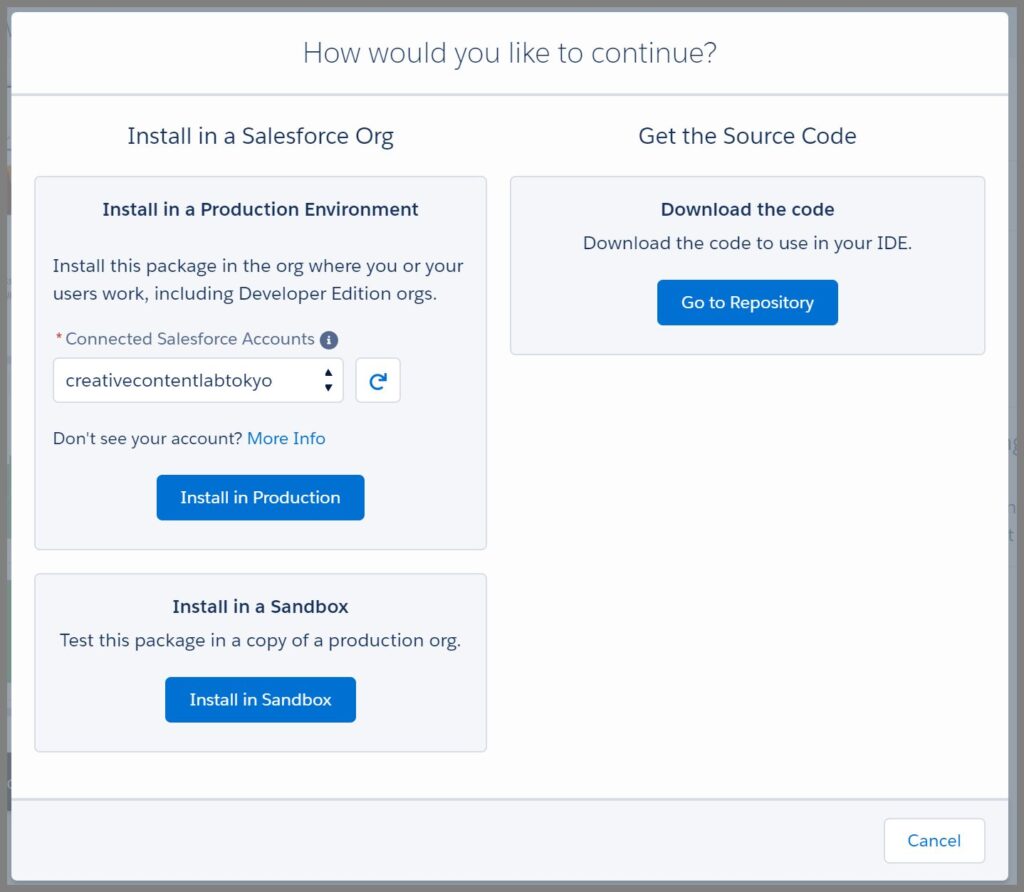Cancel the installation dialog
Viewport: 1024px width, 892px height.
pyautogui.click(x=933, y=840)
